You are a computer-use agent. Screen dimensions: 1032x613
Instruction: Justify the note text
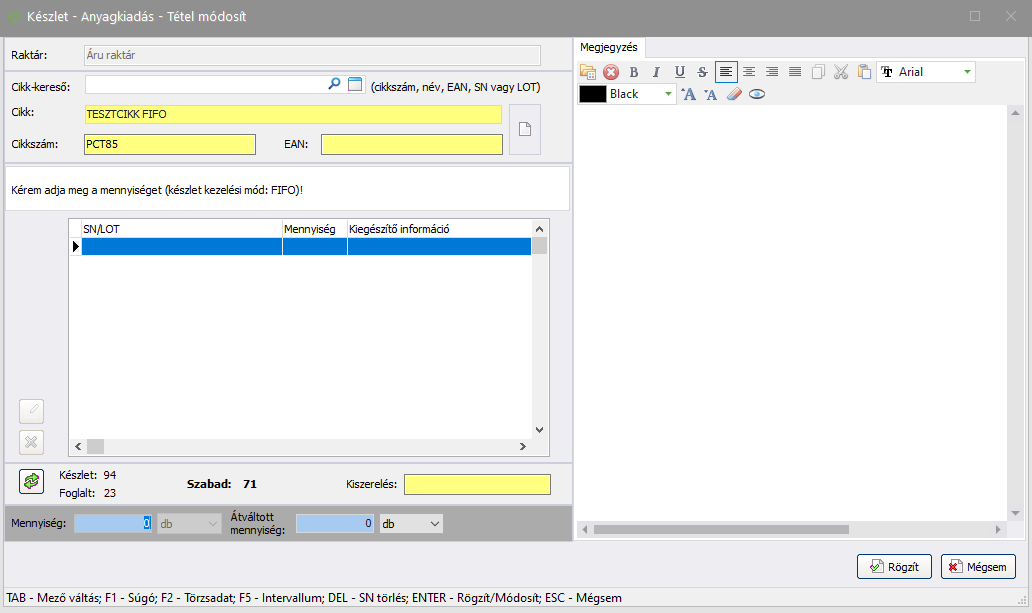tap(795, 72)
